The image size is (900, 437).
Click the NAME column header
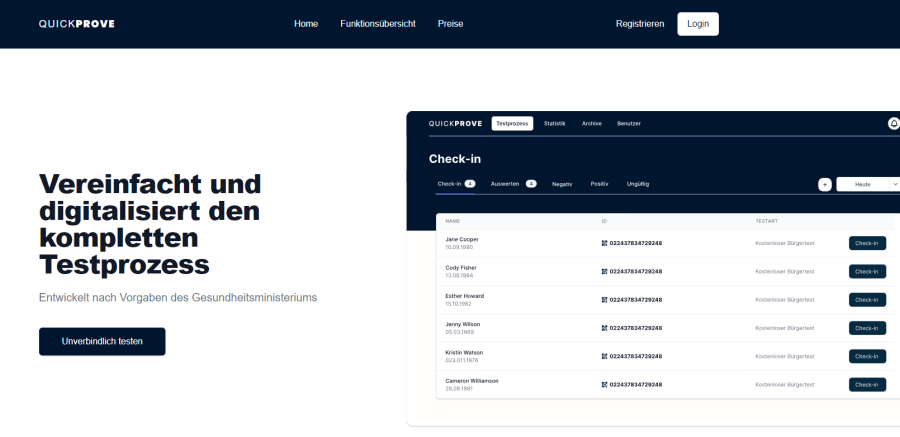pos(452,221)
